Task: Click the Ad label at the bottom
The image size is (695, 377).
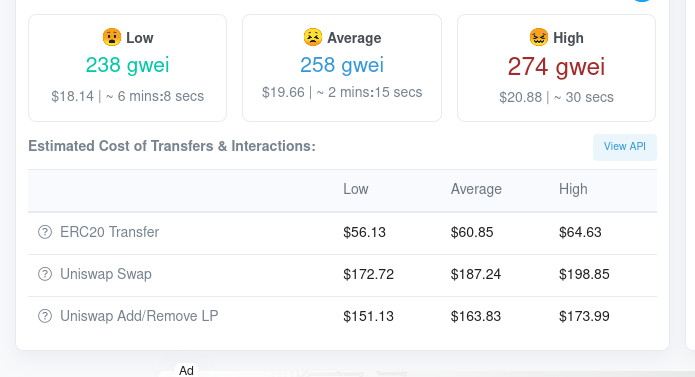Action: (186, 370)
